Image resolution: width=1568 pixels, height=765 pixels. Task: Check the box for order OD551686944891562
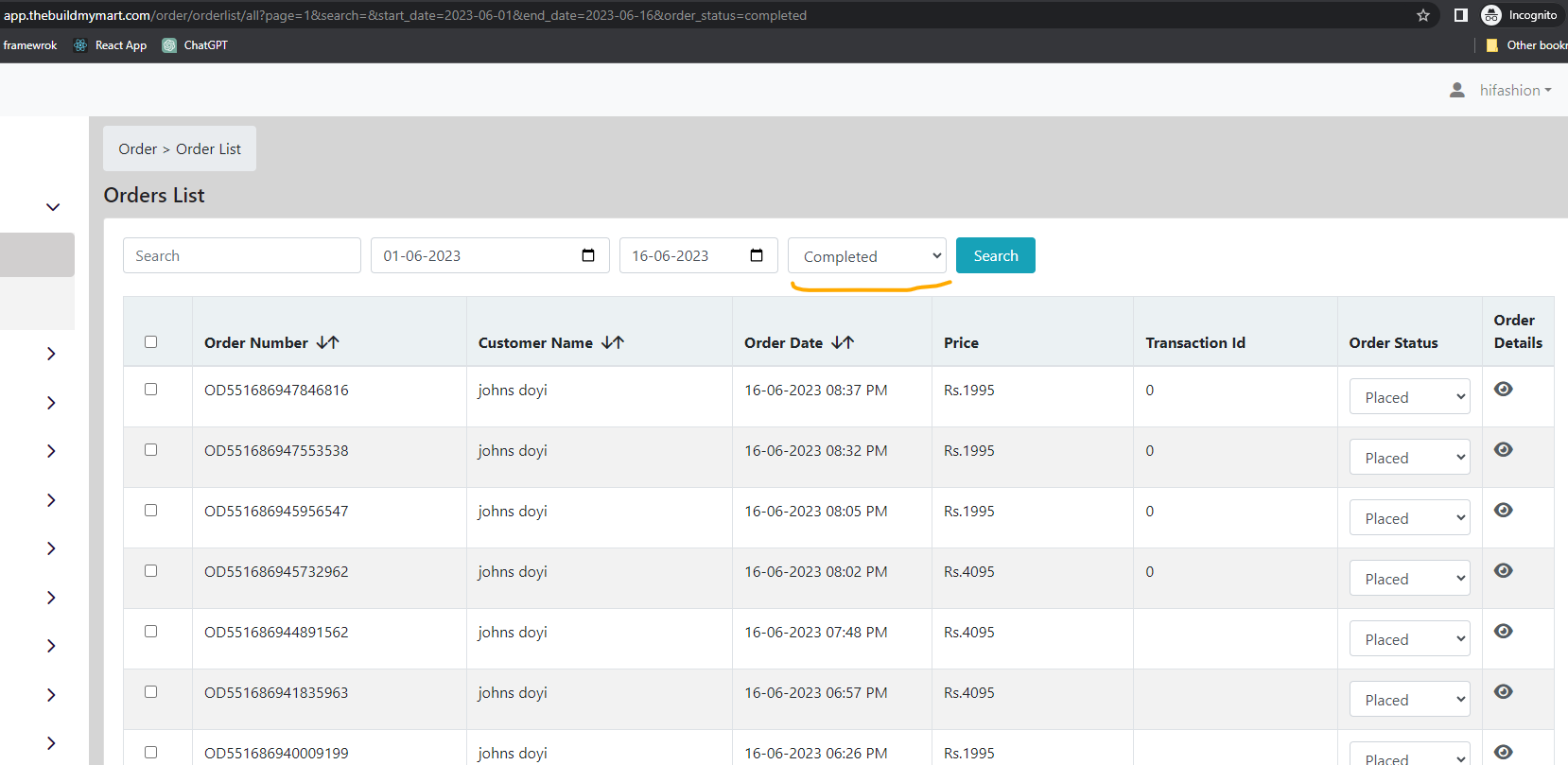[151, 632]
